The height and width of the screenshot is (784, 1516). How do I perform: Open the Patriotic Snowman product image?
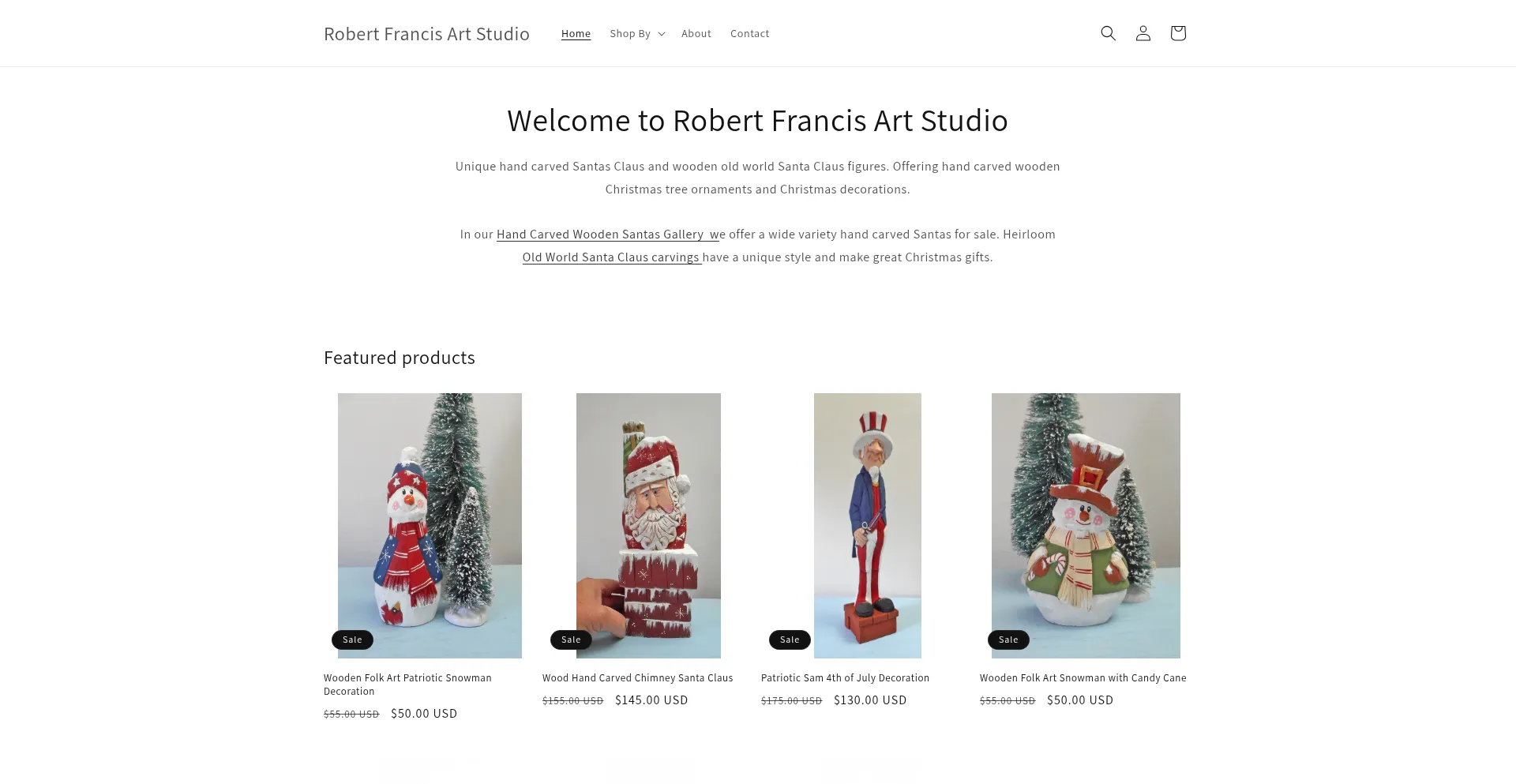[x=430, y=526]
